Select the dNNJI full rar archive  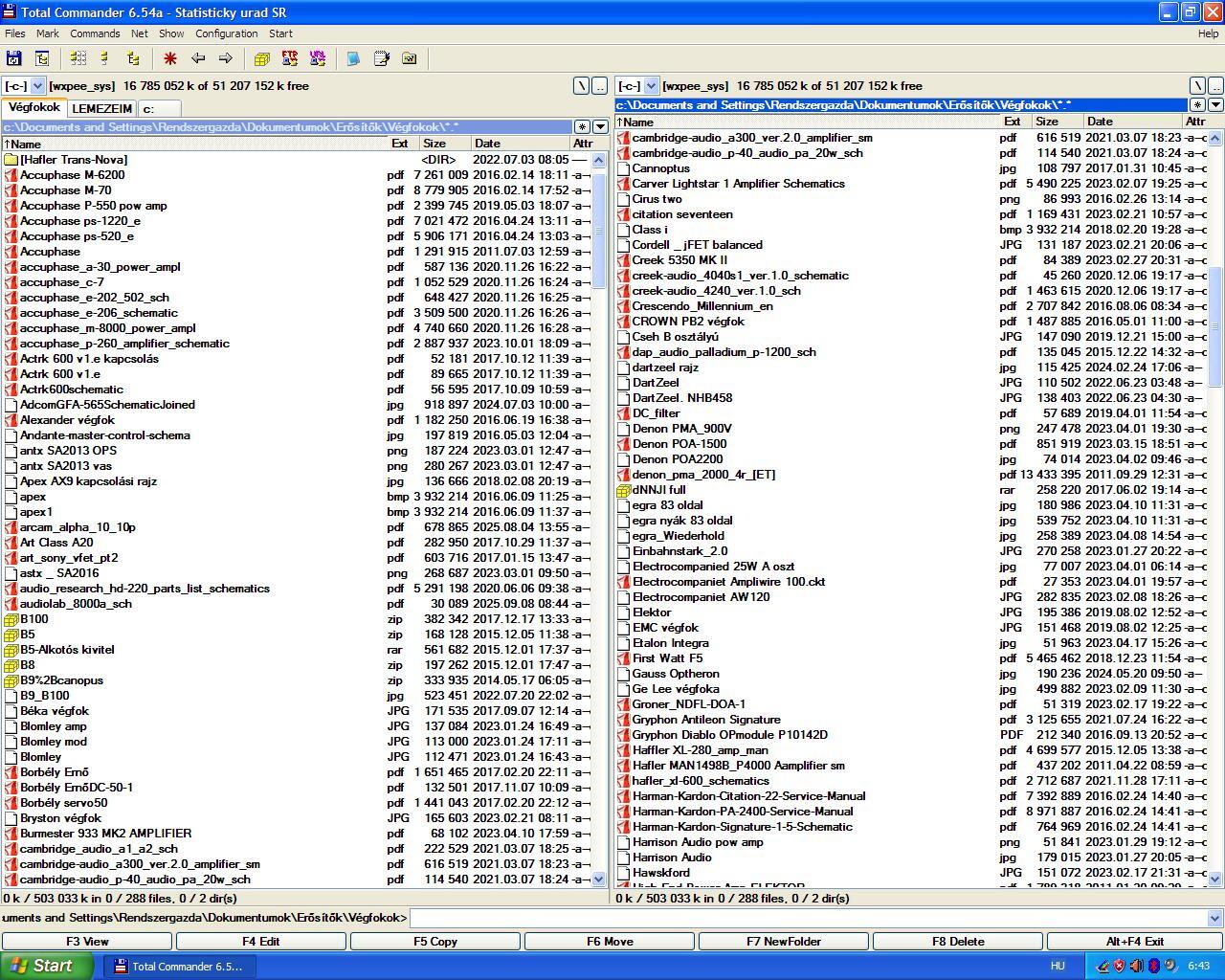(910, 490)
